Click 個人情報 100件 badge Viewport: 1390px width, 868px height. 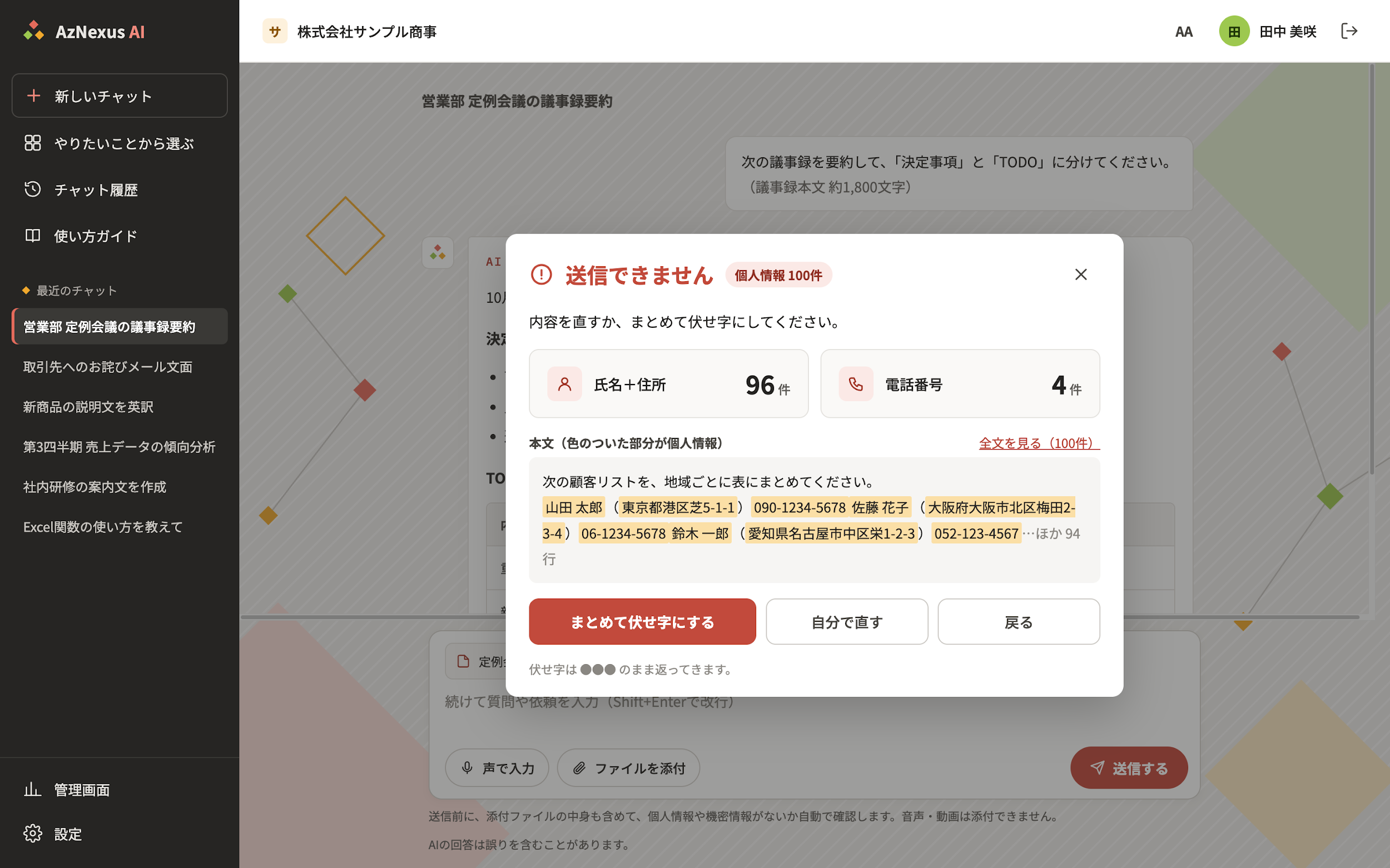778,275
